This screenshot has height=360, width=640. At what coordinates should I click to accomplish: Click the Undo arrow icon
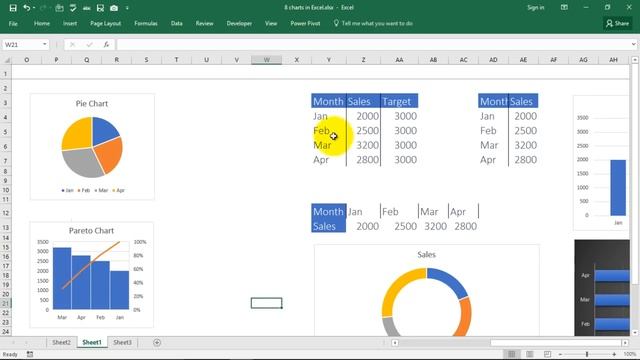(27, 8)
